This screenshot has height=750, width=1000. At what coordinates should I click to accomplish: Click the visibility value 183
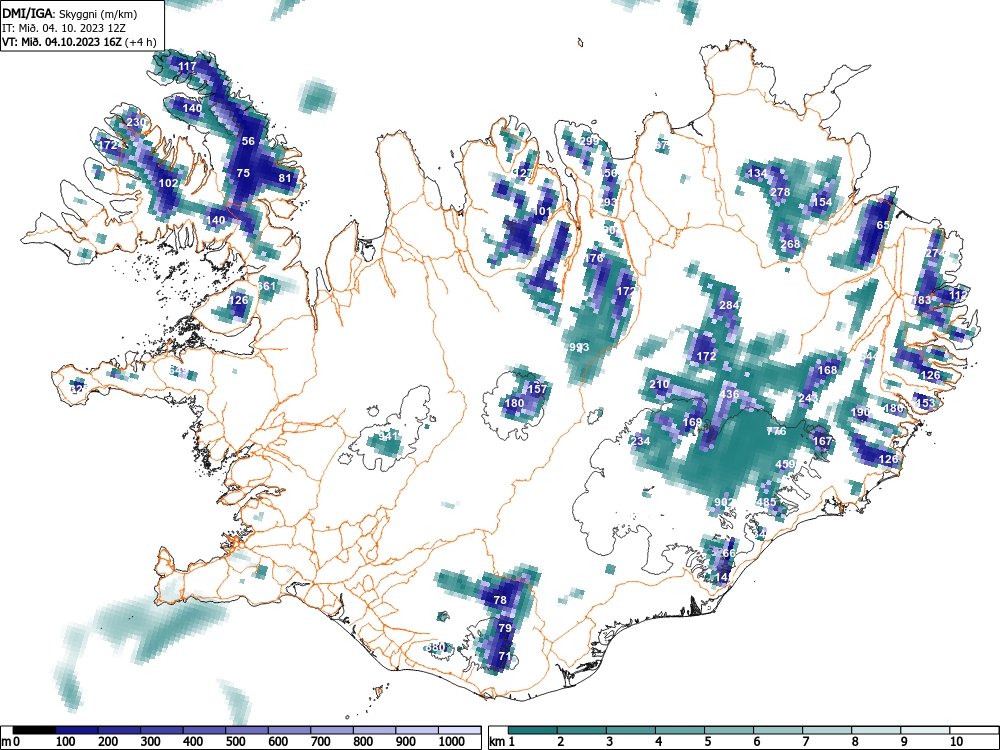click(x=922, y=300)
